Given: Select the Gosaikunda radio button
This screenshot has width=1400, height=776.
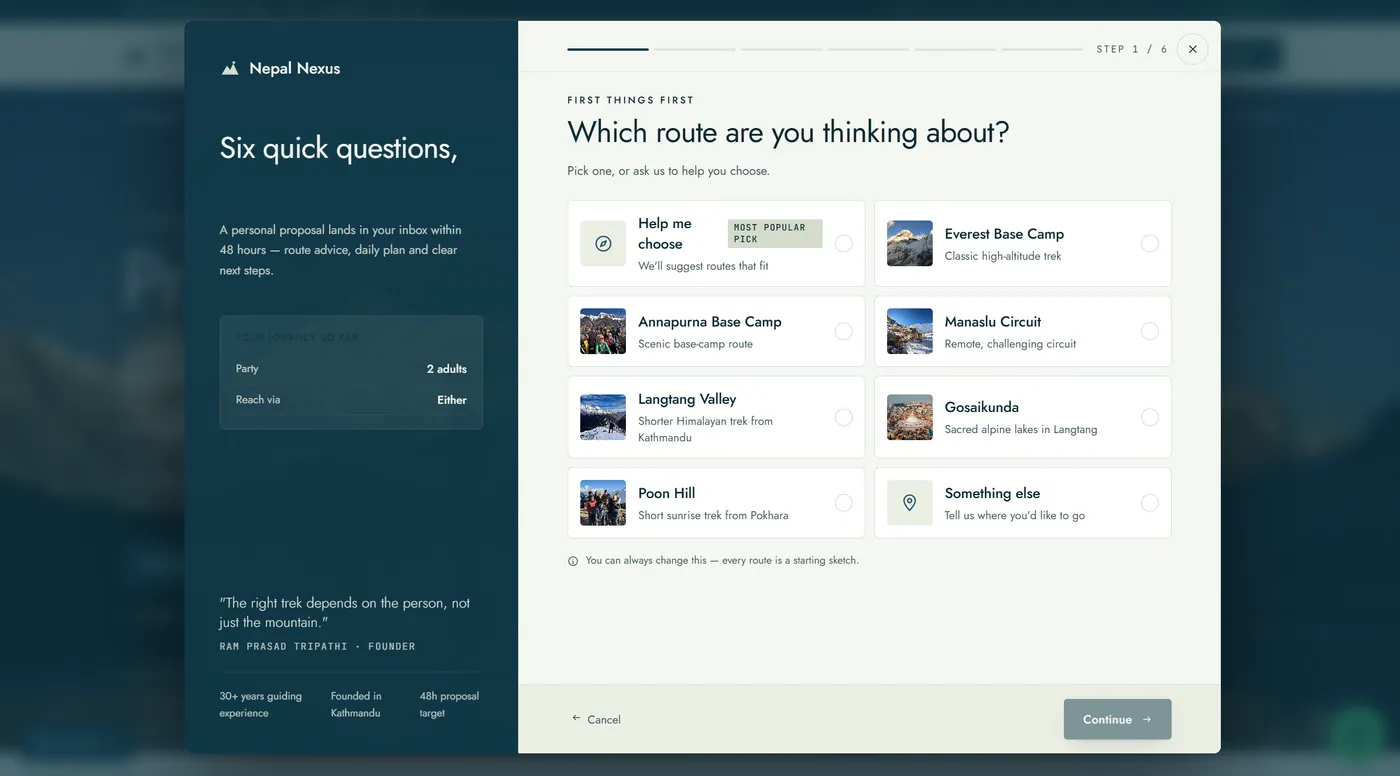Looking at the screenshot, I should (1150, 417).
